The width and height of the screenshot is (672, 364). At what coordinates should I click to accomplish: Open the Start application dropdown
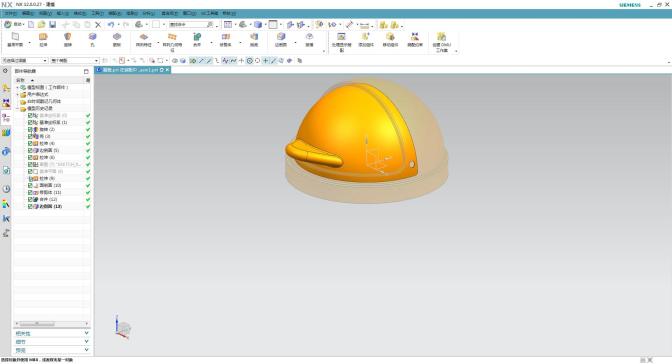[x=14, y=24]
